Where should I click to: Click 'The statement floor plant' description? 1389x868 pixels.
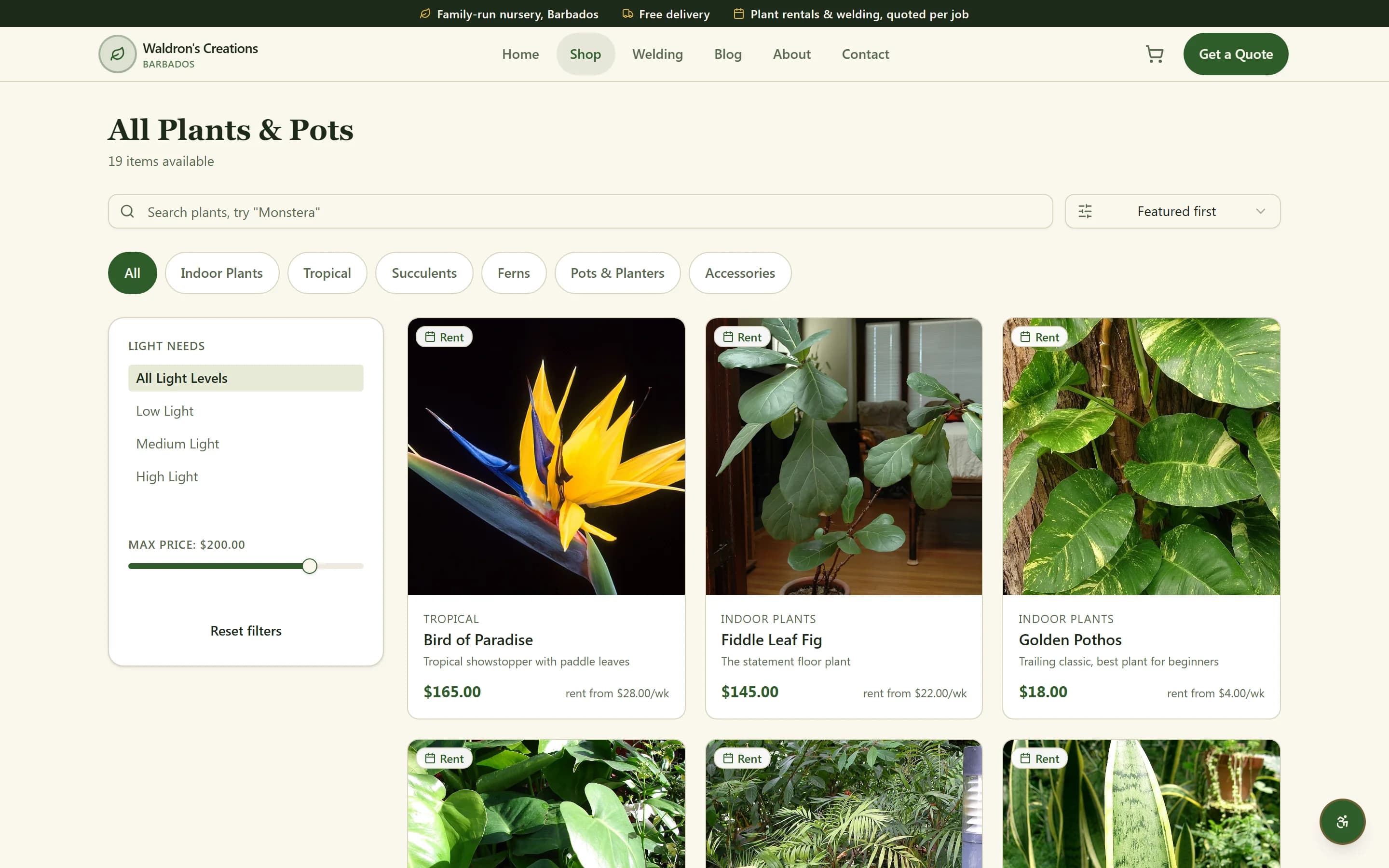click(786, 661)
